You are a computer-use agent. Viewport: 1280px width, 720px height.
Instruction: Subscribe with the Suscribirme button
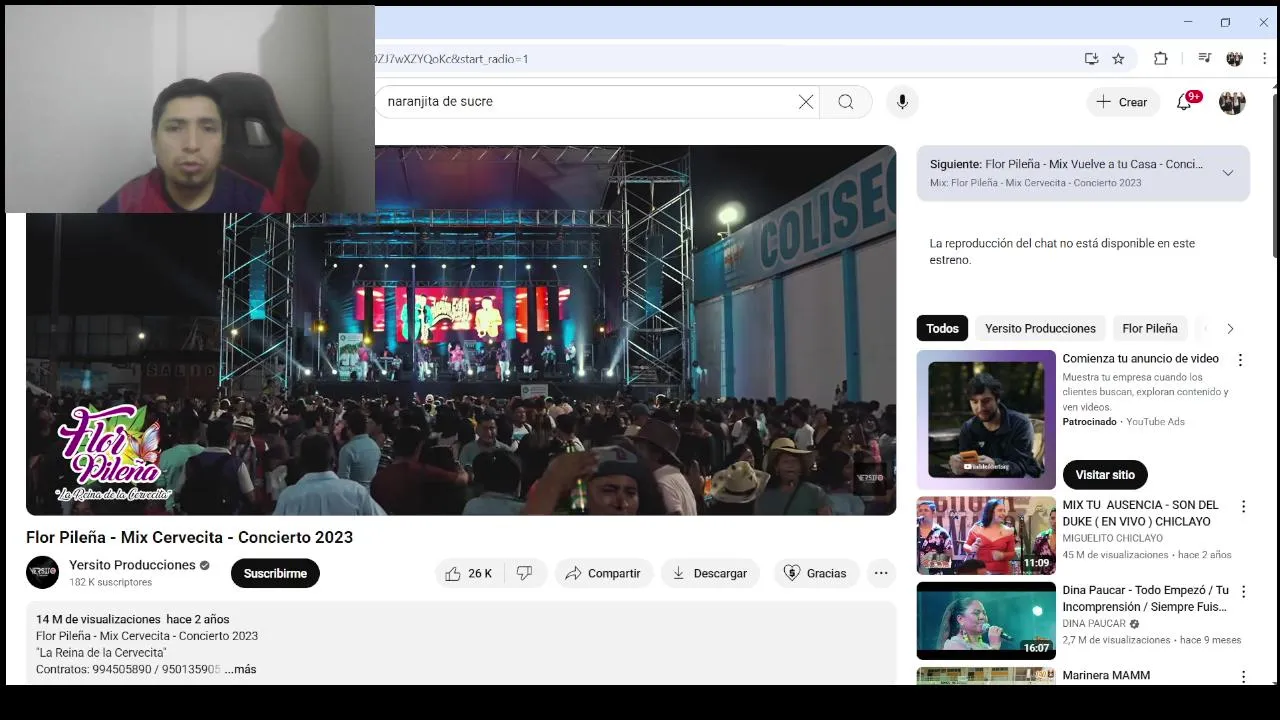[275, 573]
